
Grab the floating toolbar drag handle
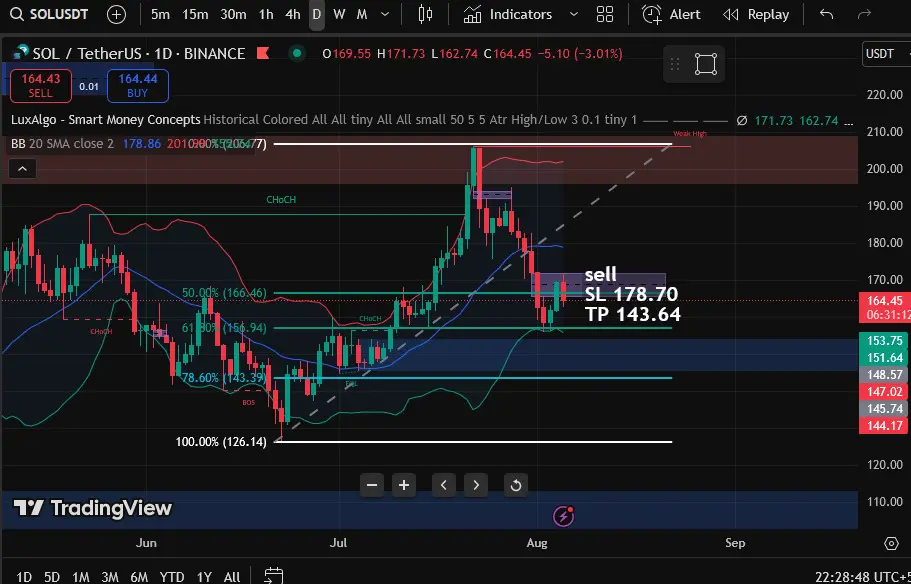point(675,64)
